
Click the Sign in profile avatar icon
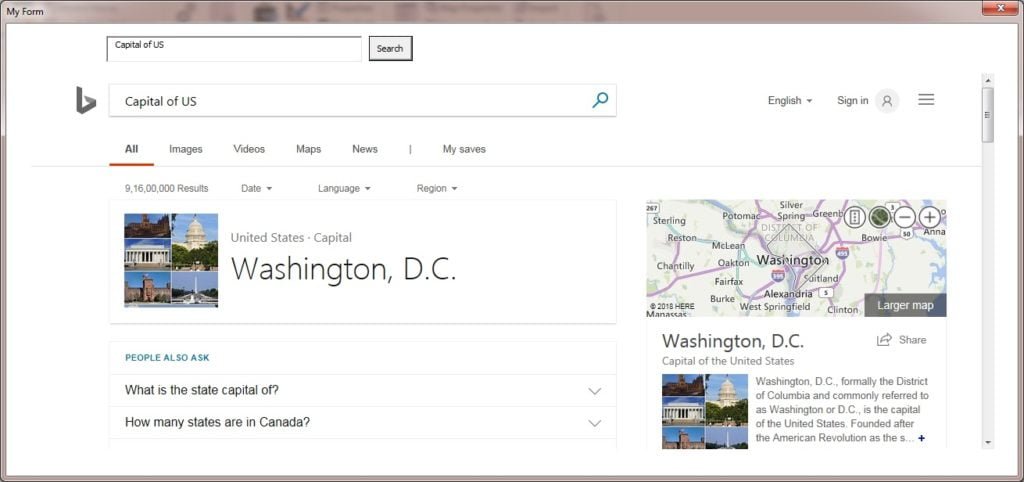pos(887,101)
